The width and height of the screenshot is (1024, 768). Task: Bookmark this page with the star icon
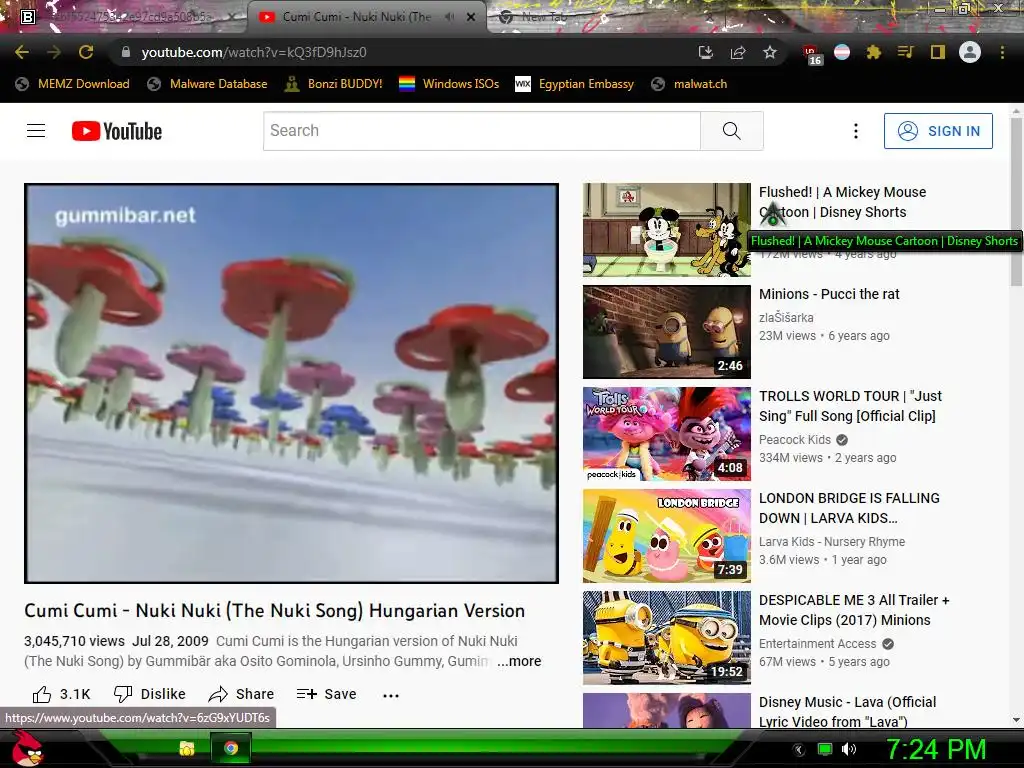[770, 52]
